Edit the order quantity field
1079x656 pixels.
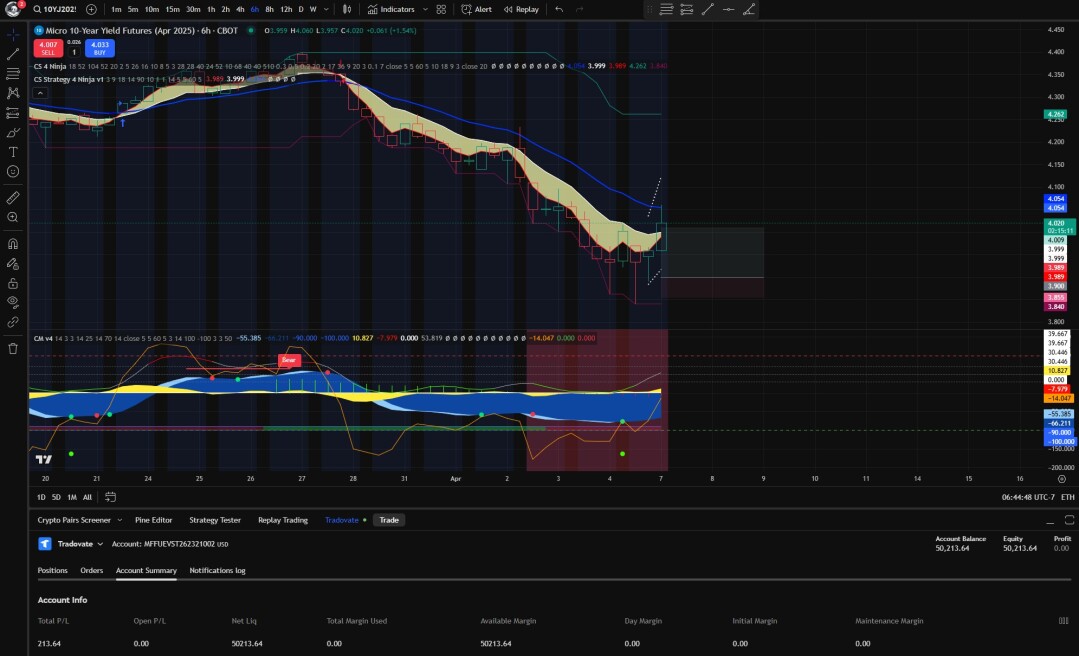point(74,52)
